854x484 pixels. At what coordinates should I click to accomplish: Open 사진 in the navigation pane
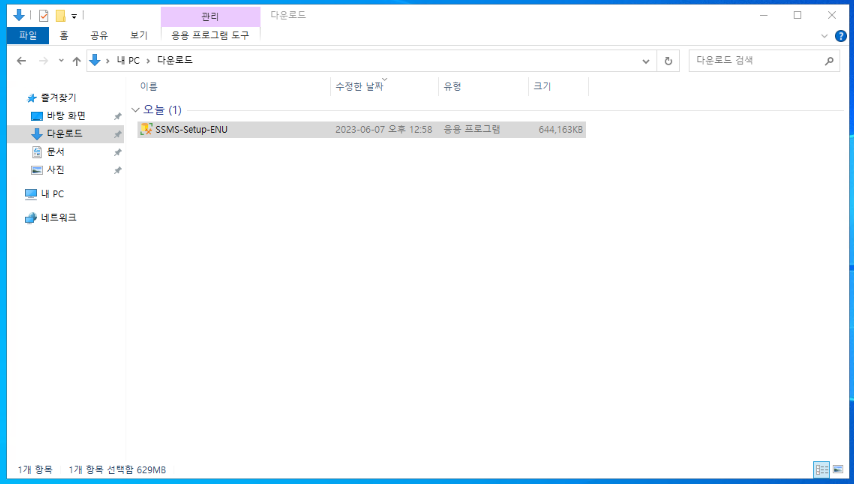[55, 170]
